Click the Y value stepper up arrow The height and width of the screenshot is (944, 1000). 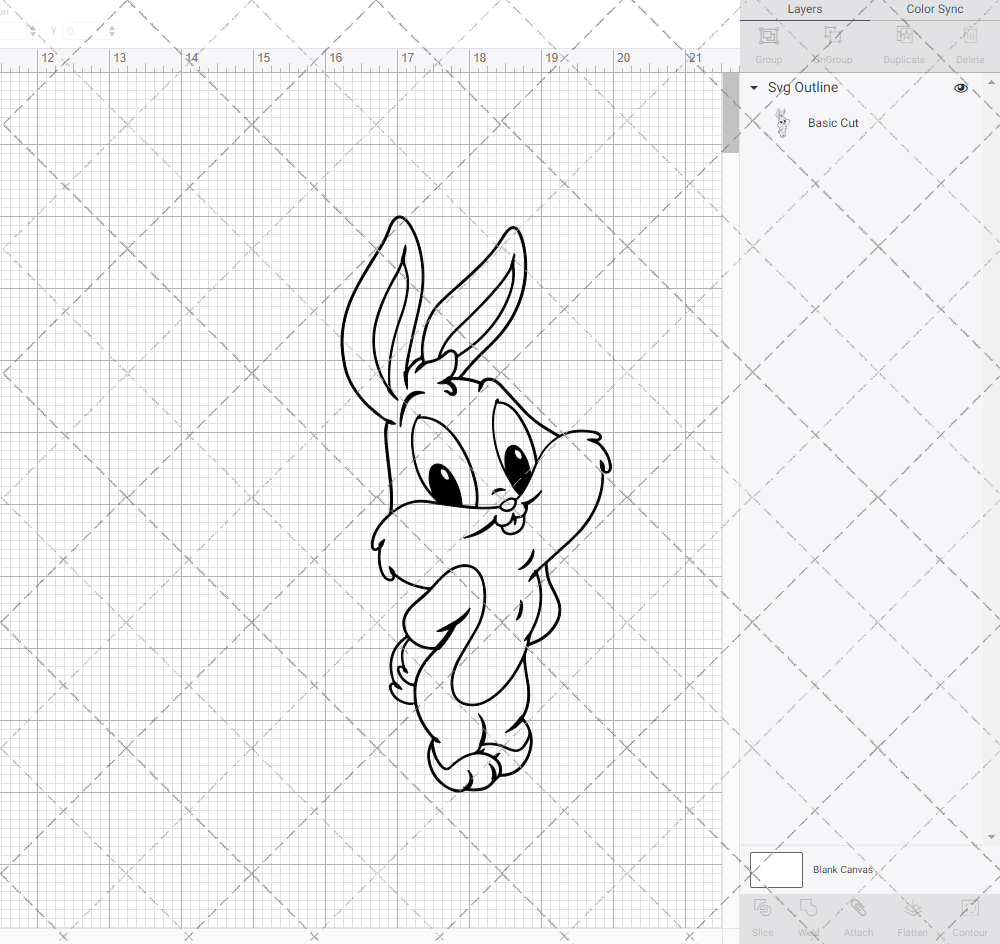111,28
